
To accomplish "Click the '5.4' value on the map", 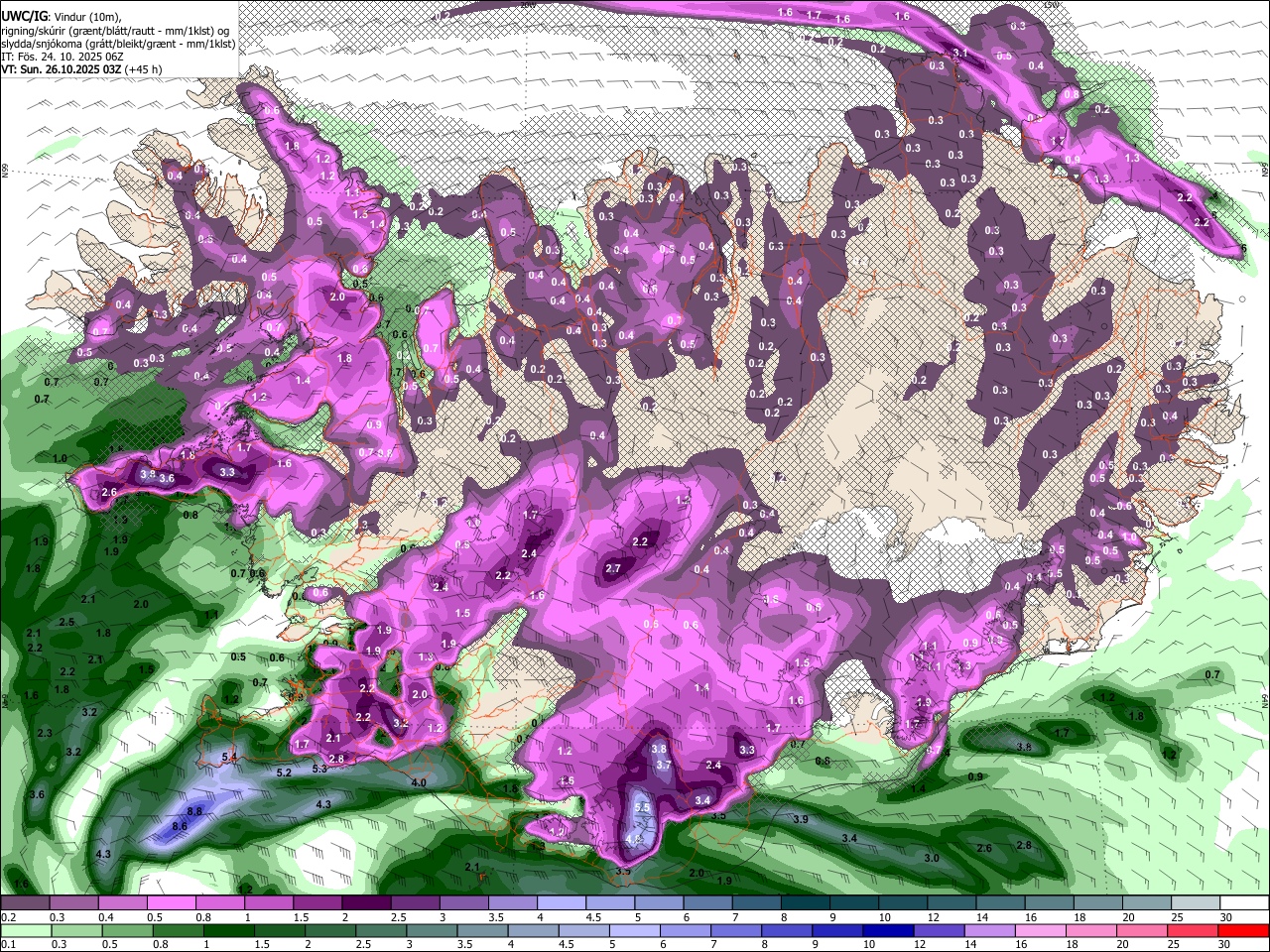I will click(x=230, y=757).
